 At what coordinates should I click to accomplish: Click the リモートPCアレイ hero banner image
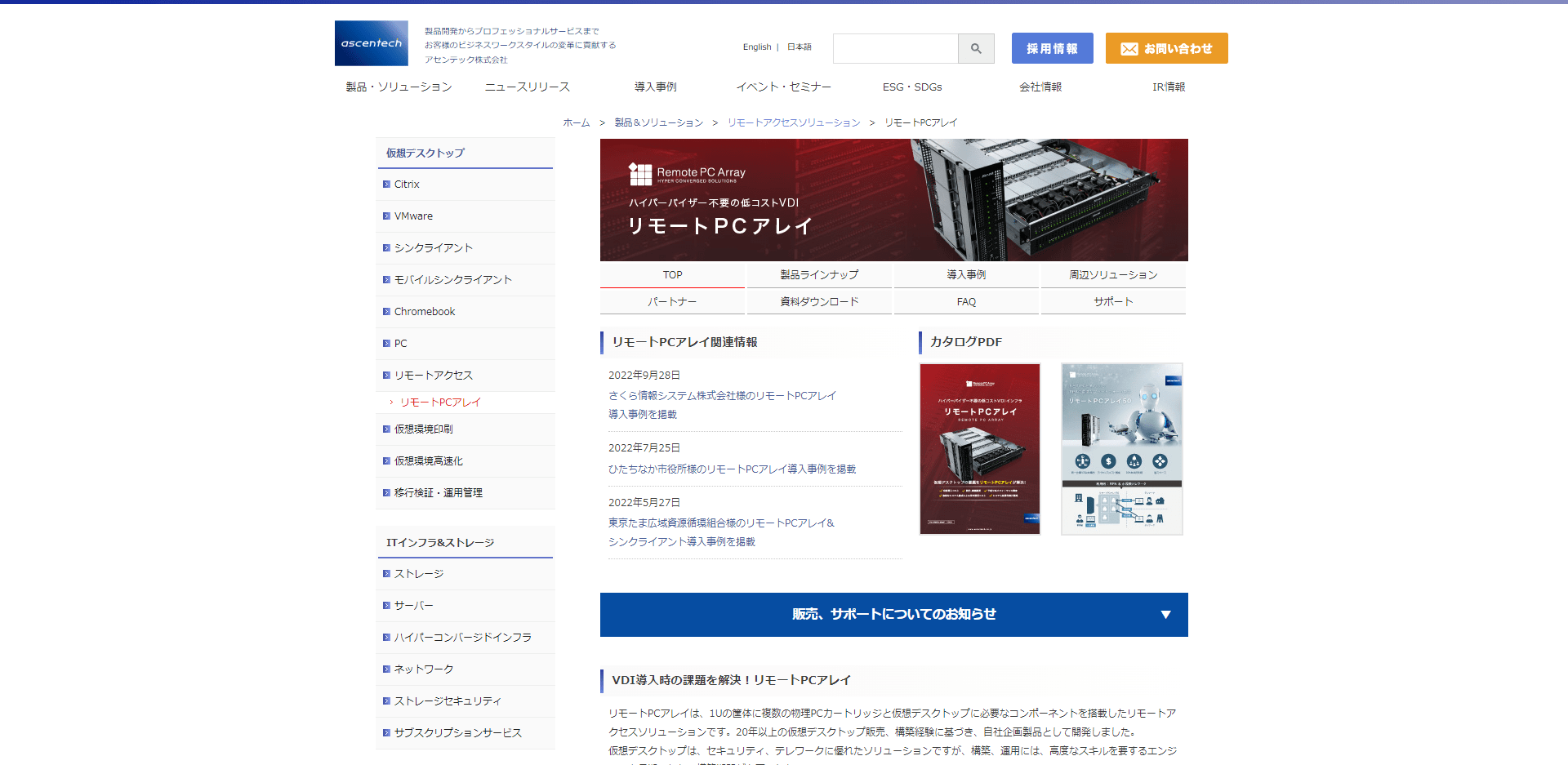[894, 200]
